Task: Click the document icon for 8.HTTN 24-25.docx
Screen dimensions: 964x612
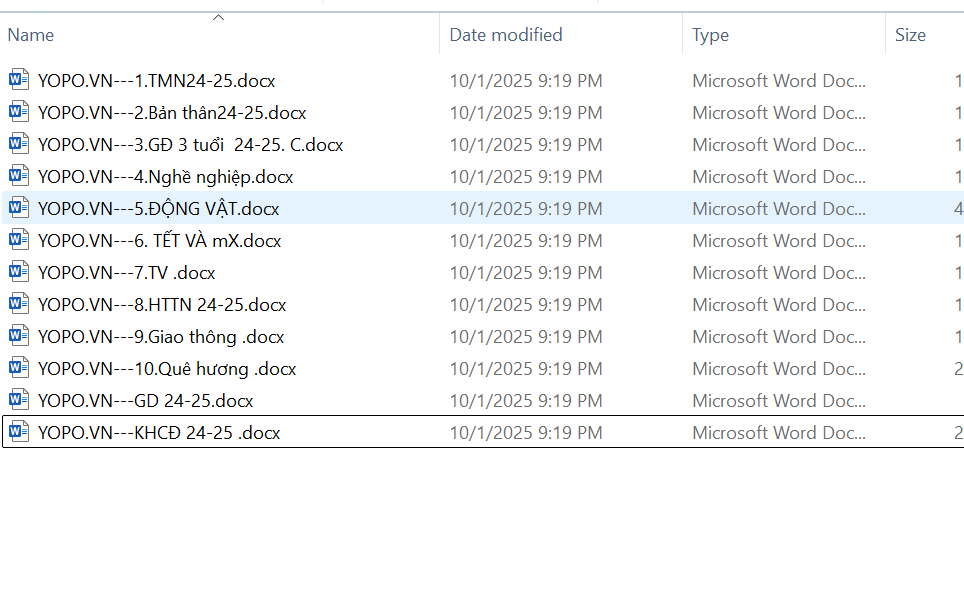Action: point(19,304)
